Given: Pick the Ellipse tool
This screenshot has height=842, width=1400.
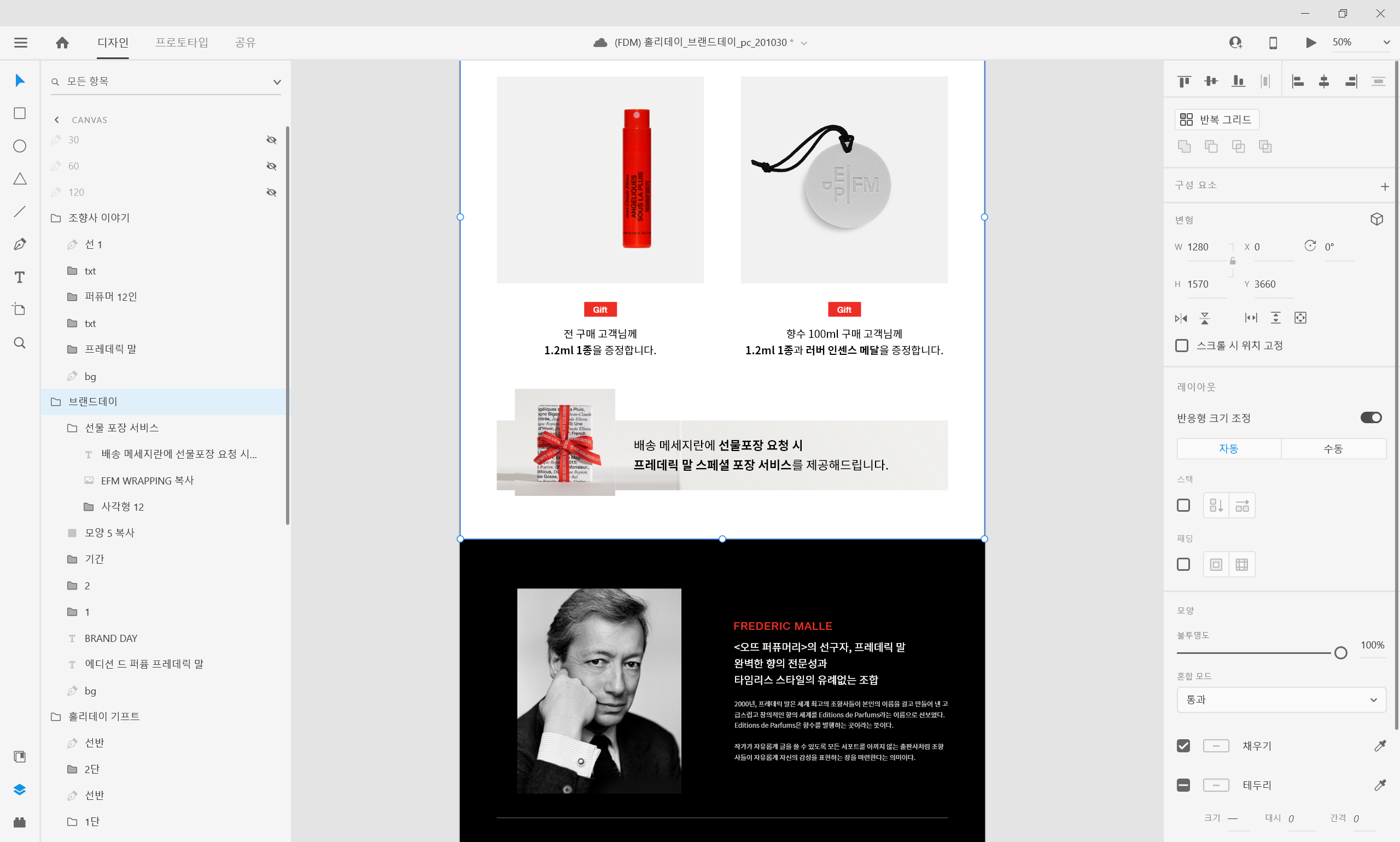Looking at the screenshot, I should tap(20, 146).
